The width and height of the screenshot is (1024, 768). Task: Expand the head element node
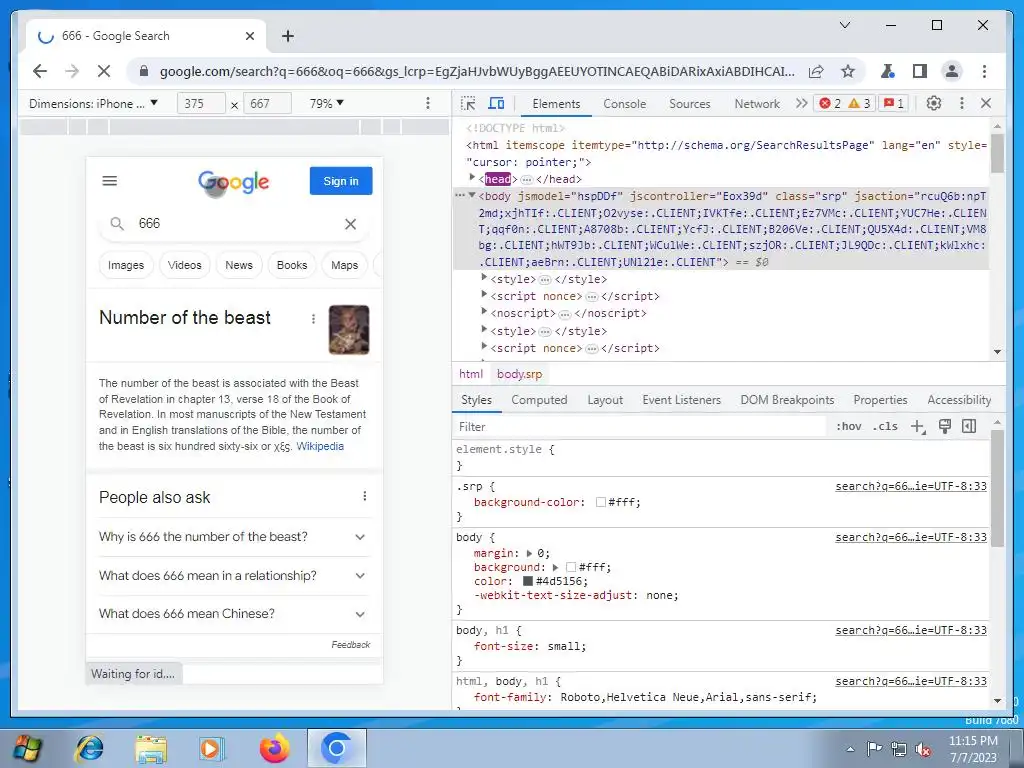(472, 178)
